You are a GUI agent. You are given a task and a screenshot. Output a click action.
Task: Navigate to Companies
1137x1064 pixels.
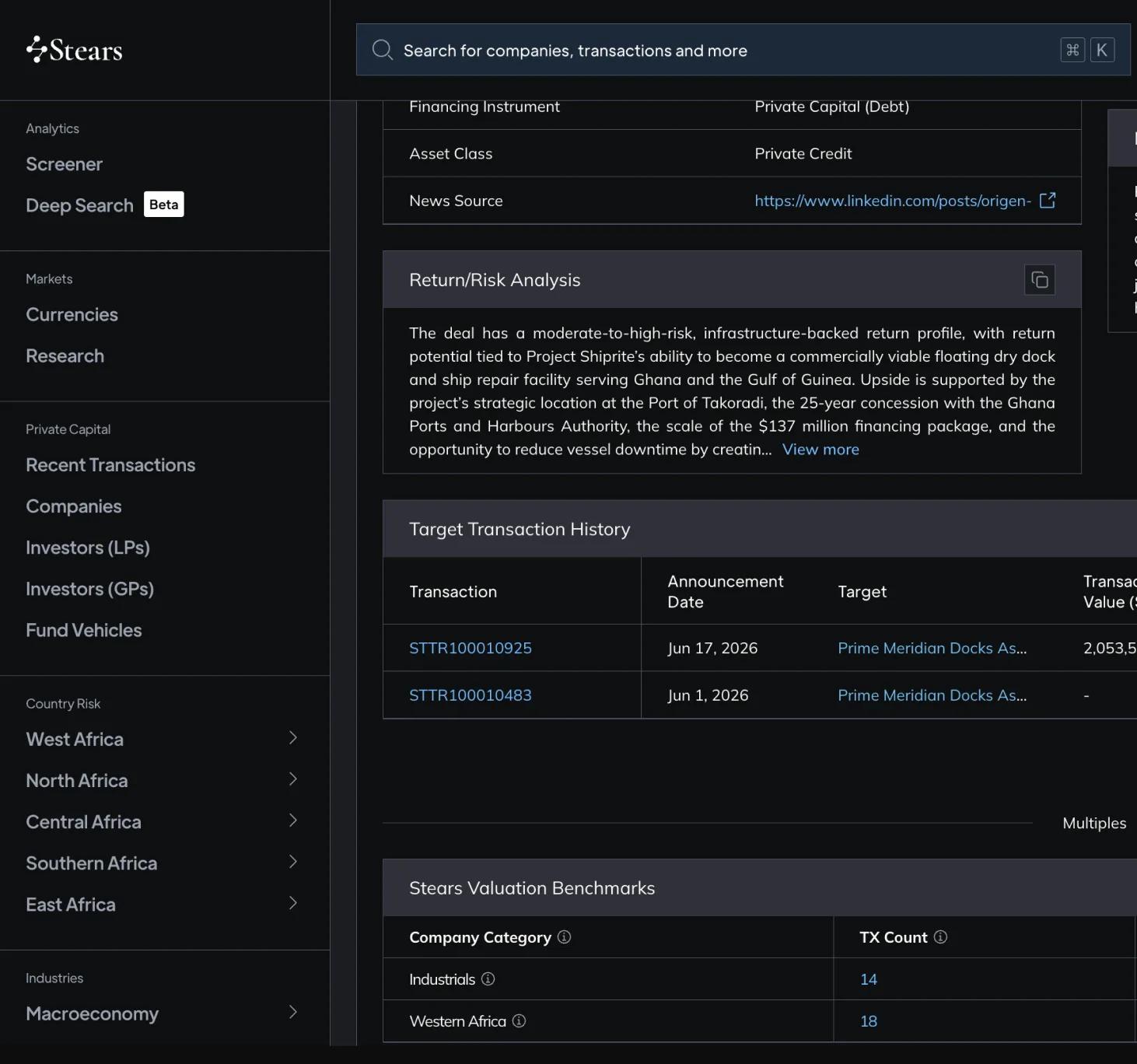(74, 506)
